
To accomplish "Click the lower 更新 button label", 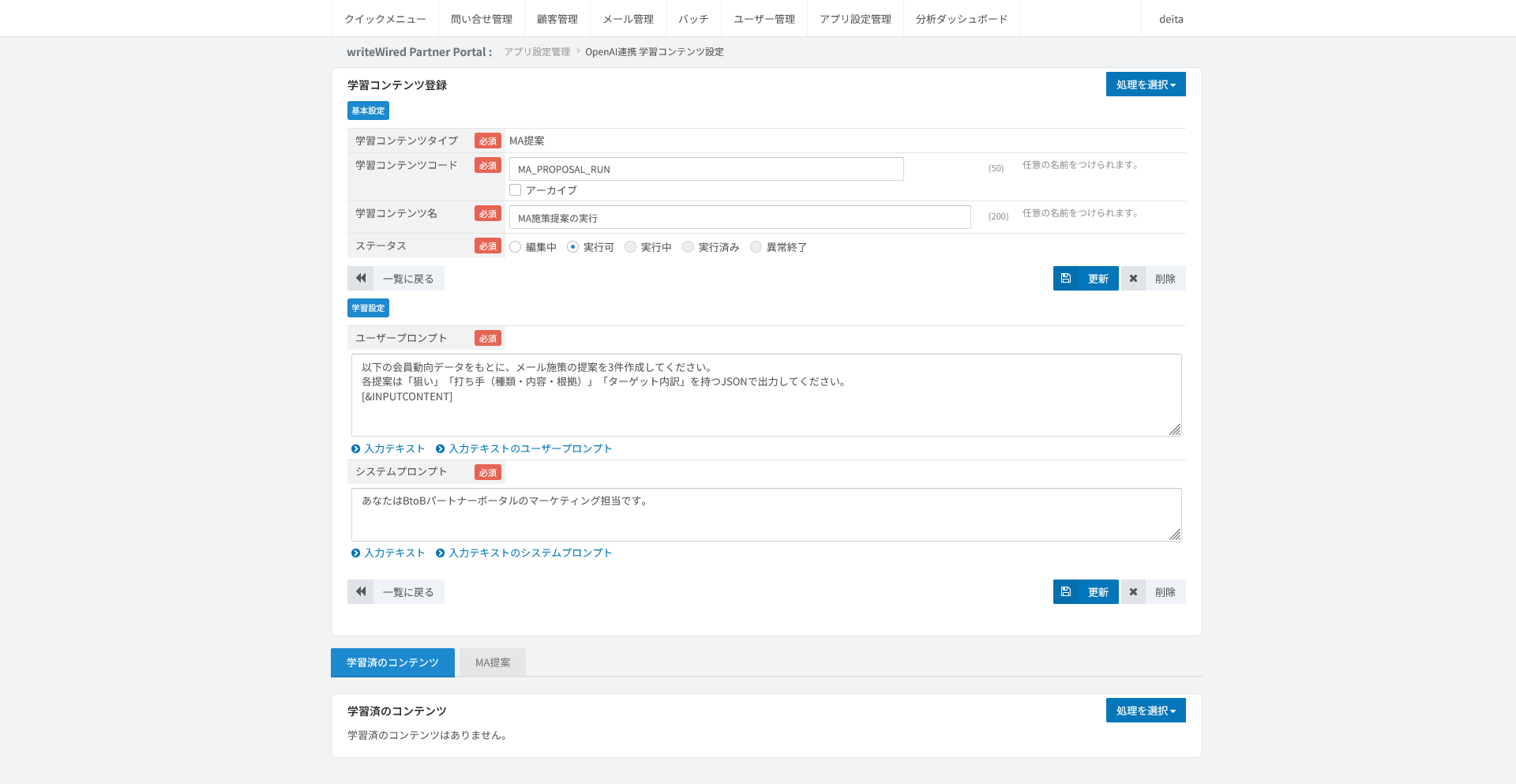I will (x=1098, y=592).
